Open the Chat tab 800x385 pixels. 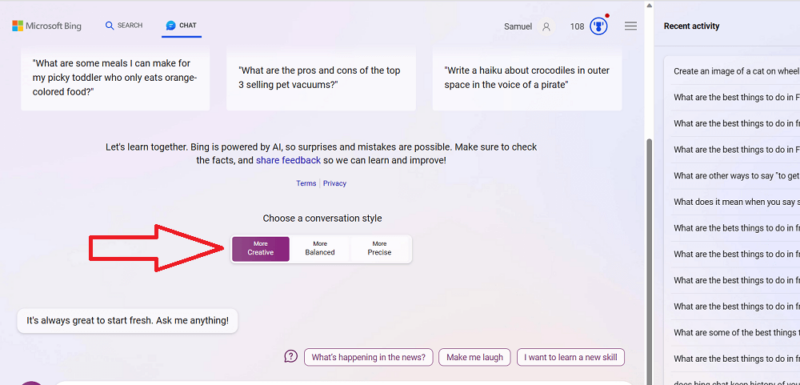[181, 25]
